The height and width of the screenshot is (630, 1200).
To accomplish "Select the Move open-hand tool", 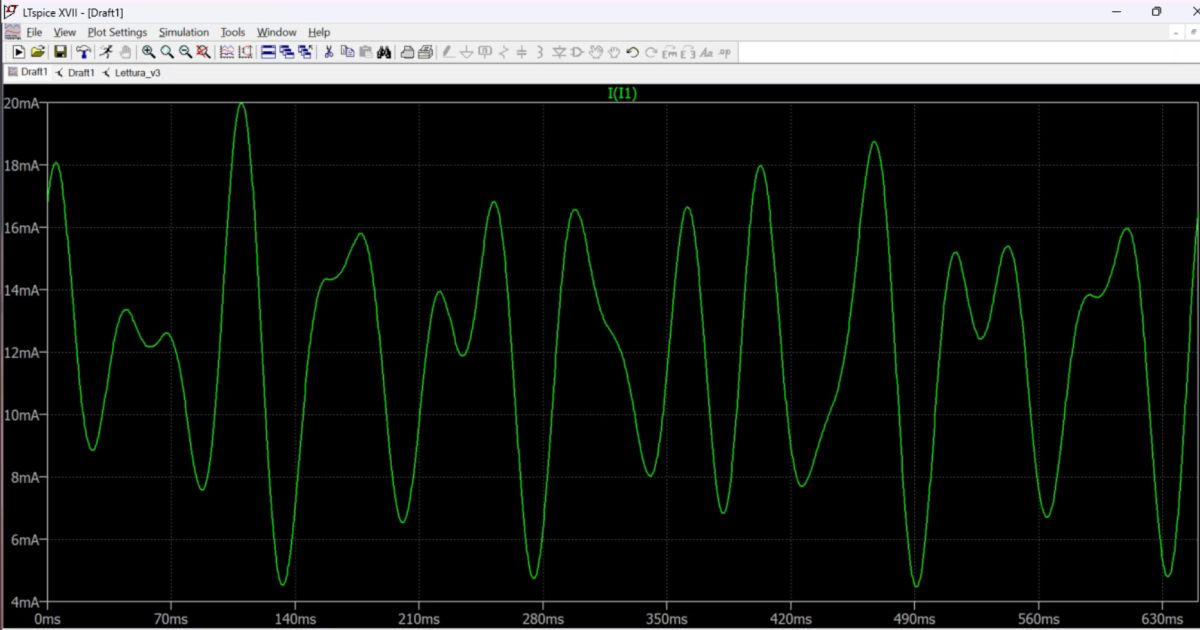I will 596,51.
